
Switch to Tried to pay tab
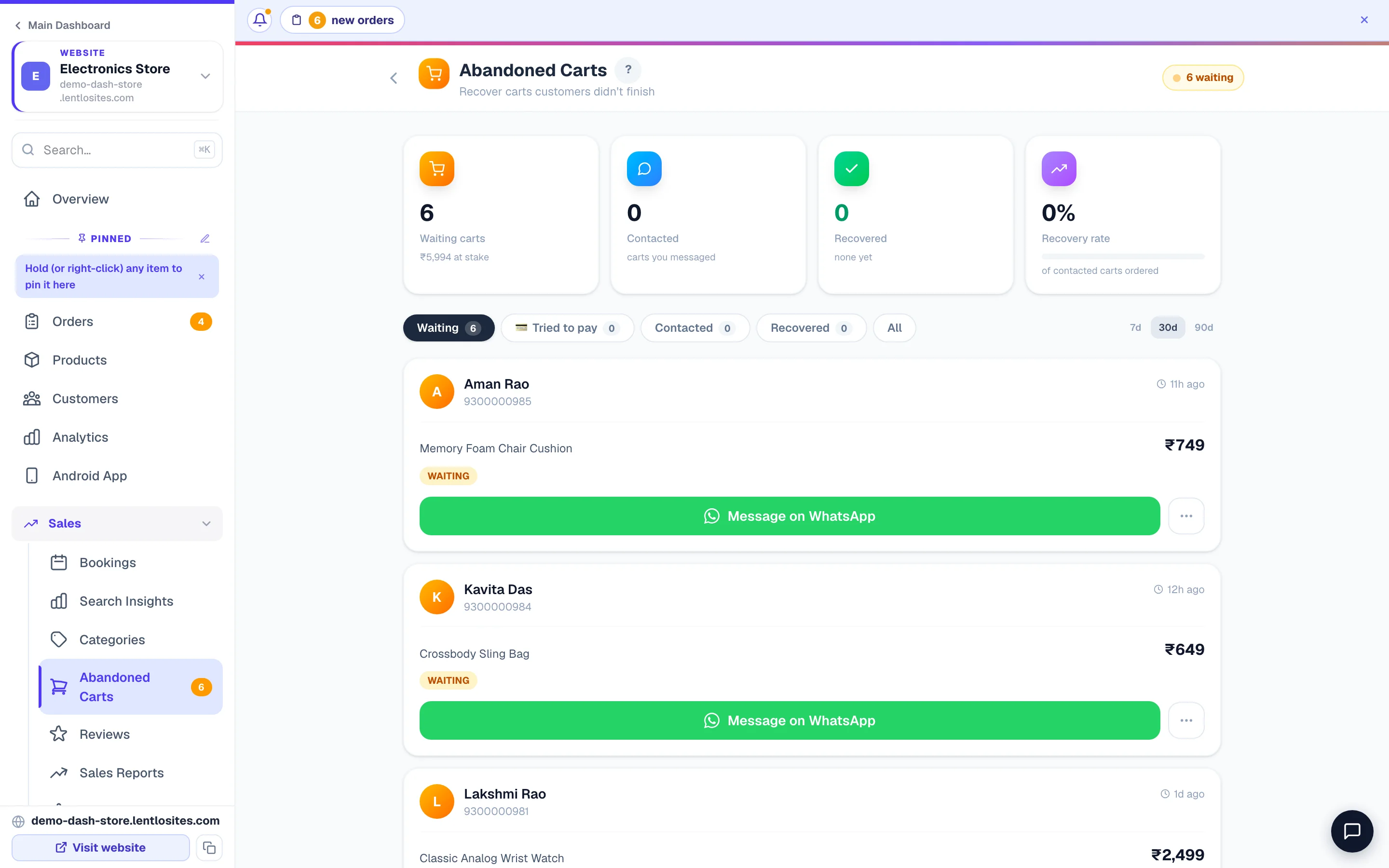pyautogui.click(x=567, y=328)
